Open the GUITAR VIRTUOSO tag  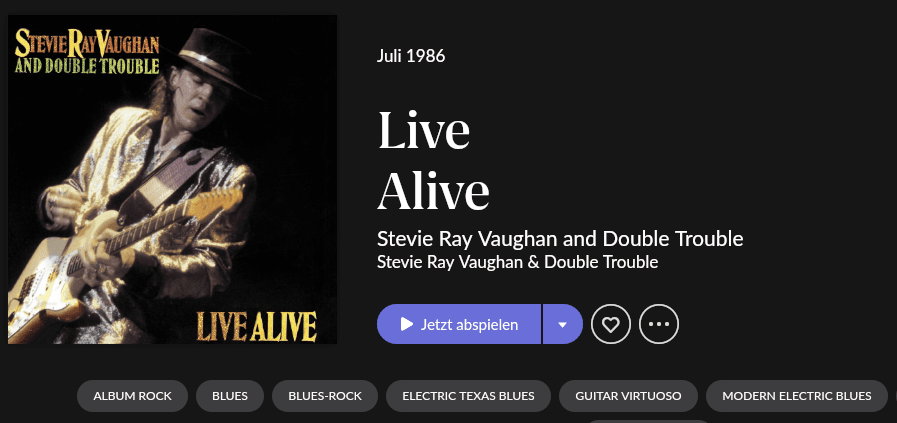click(x=628, y=396)
